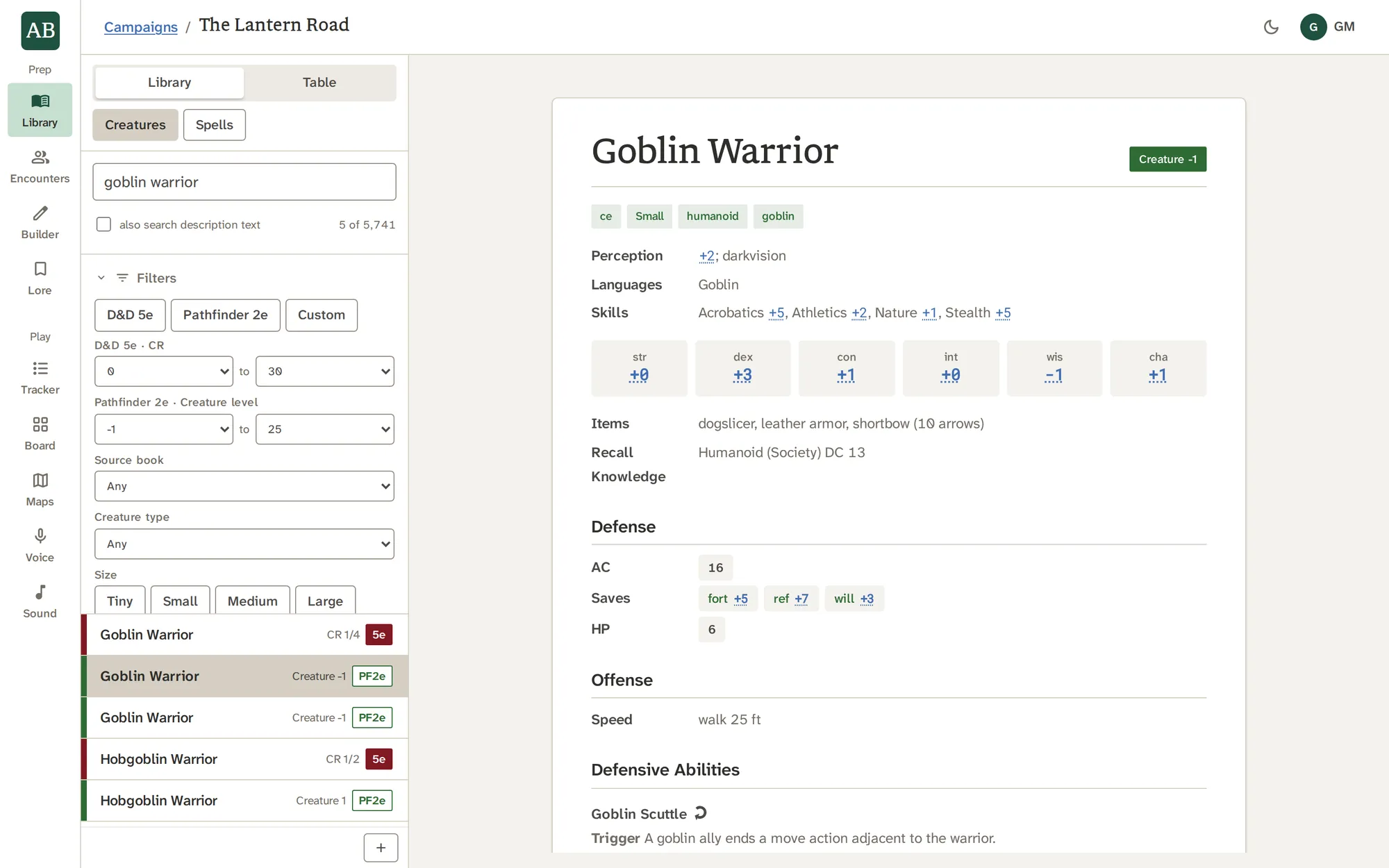Select Hobgoblin Warrior Creature 1 PF2e result
Image resolution: width=1389 pixels, height=868 pixels.
(244, 801)
